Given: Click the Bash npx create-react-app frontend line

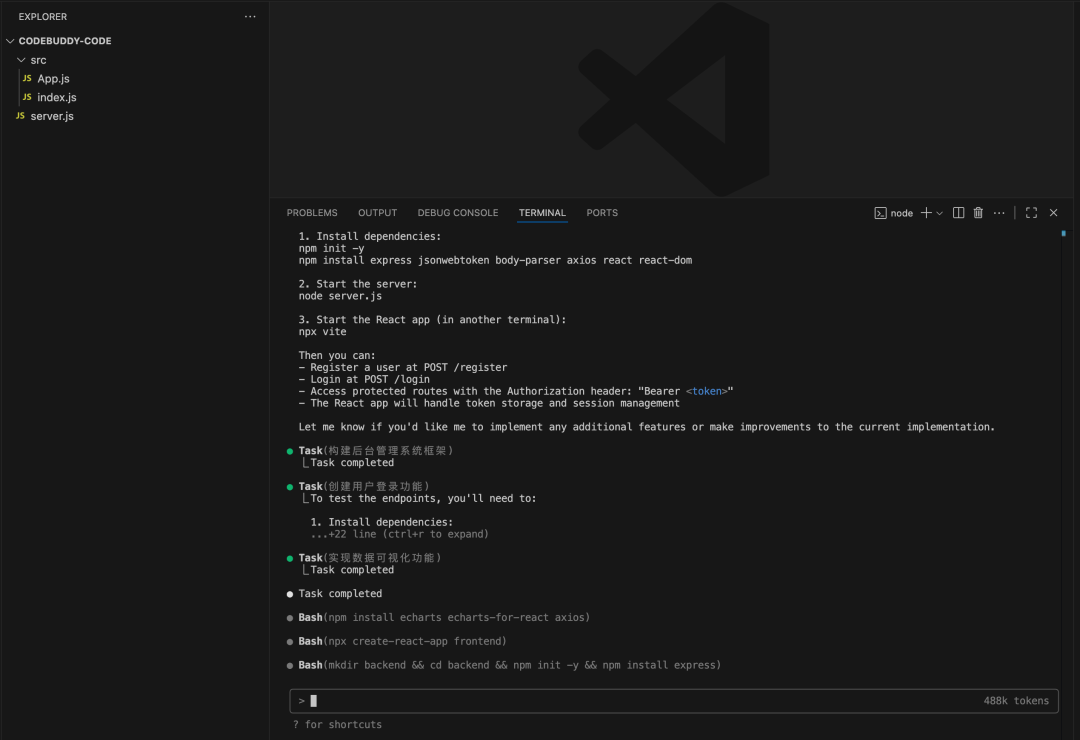Looking at the screenshot, I should coord(402,641).
